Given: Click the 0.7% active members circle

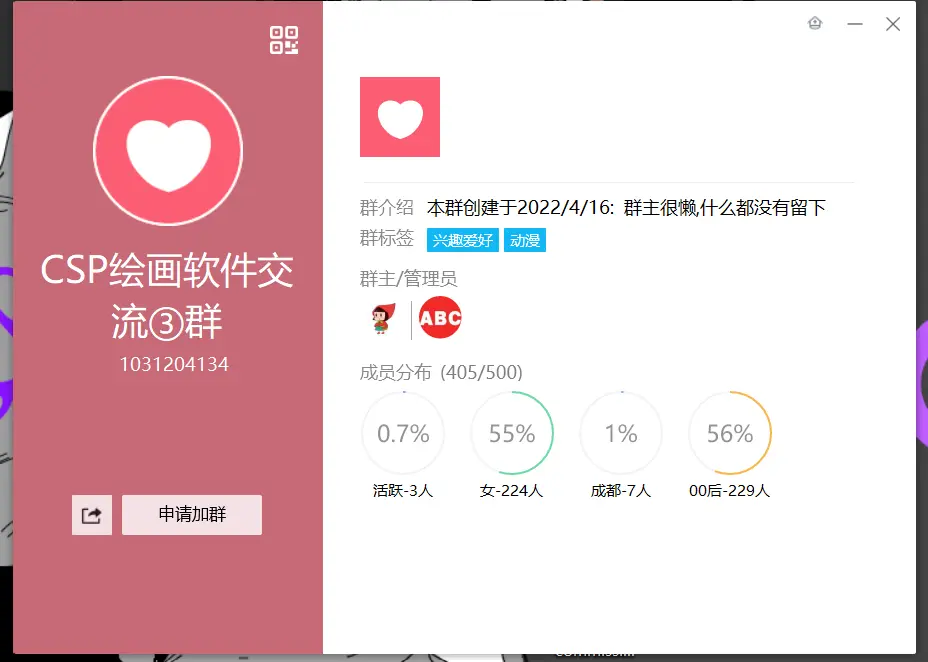Looking at the screenshot, I should coord(403,433).
